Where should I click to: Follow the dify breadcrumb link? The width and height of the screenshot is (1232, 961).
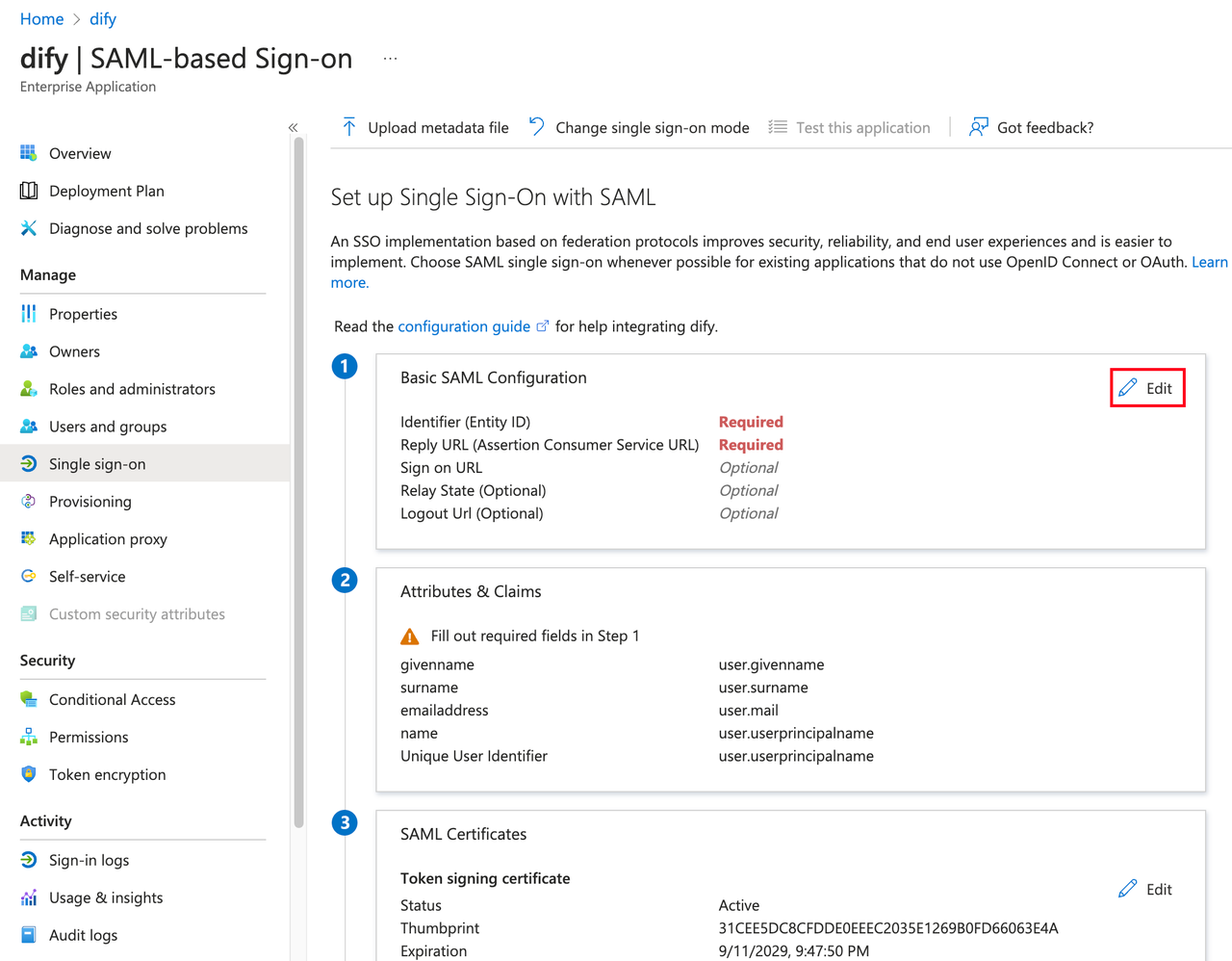103,19
